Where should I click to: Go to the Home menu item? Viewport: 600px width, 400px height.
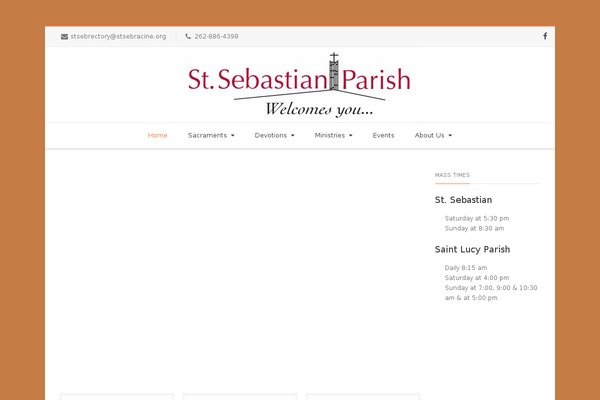tap(157, 135)
